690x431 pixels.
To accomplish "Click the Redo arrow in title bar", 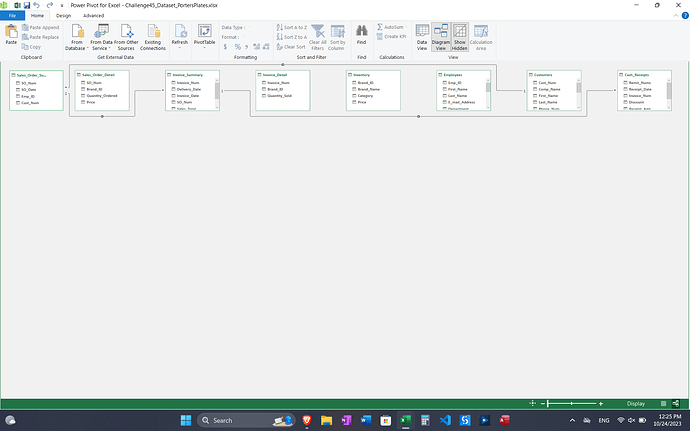I will [x=49, y=5].
